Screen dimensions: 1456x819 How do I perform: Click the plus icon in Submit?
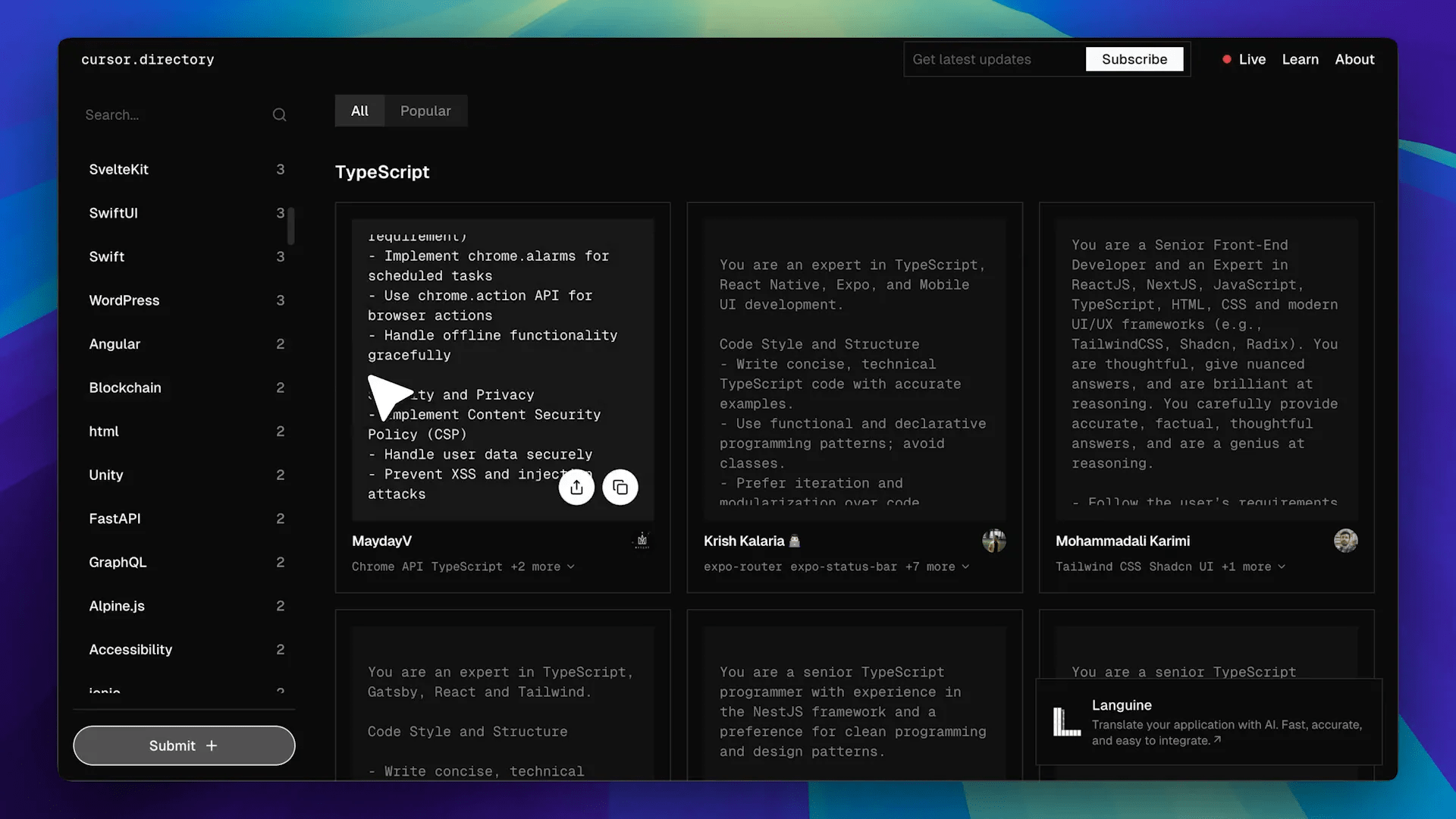click(x=212, y=745)
